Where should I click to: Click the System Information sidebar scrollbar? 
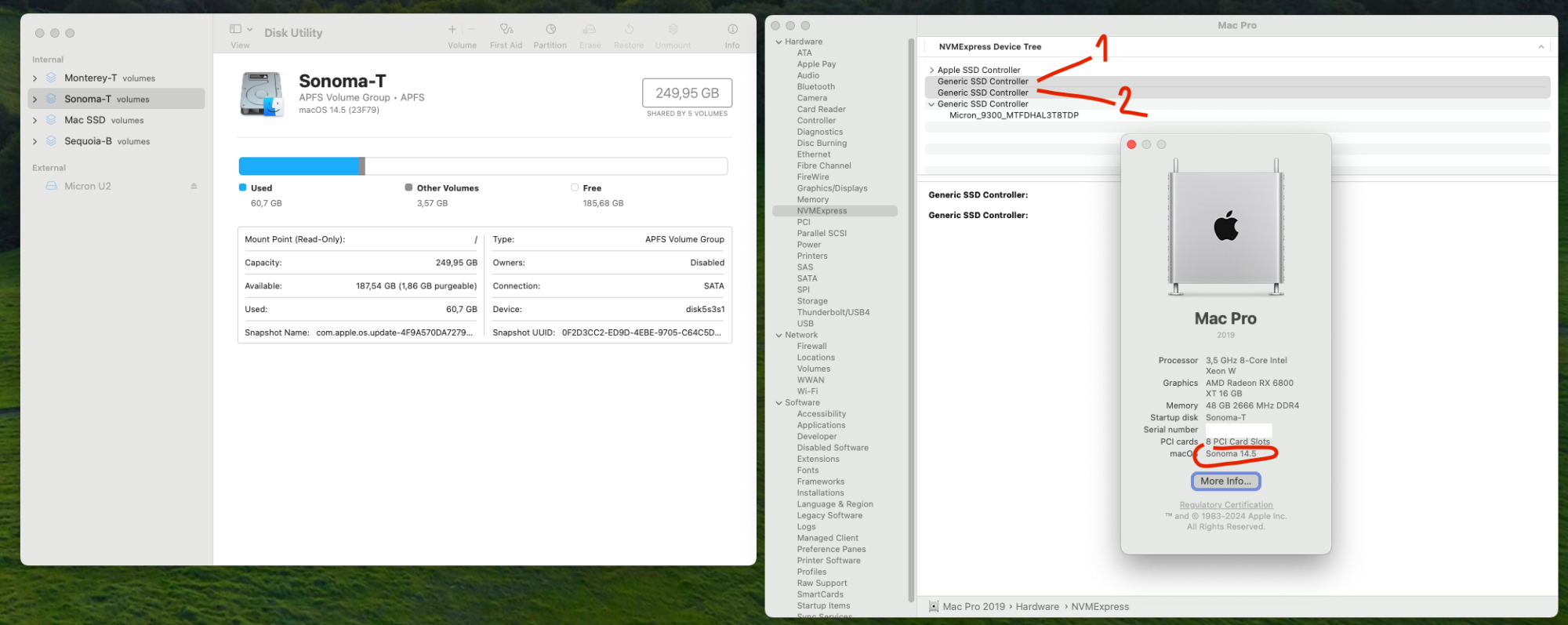click(910, 320)
